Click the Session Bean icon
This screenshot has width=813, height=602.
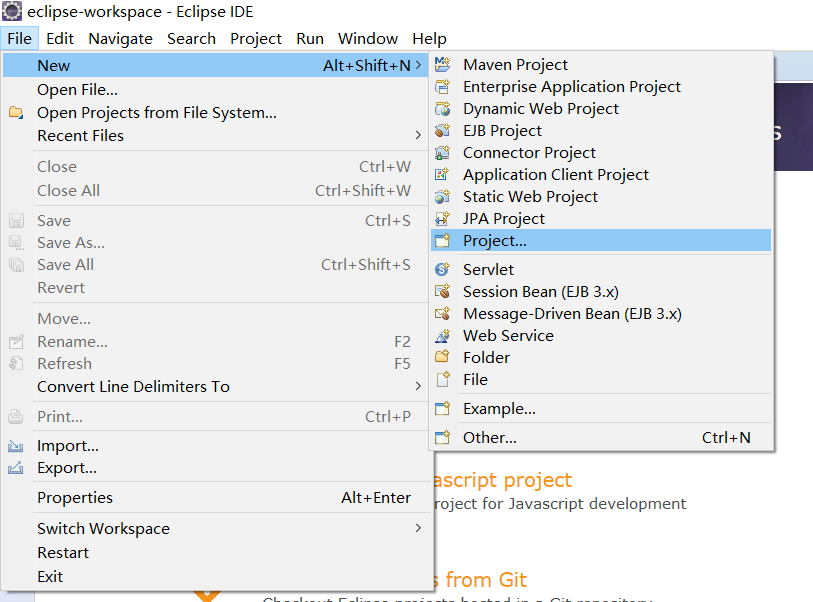442,291
